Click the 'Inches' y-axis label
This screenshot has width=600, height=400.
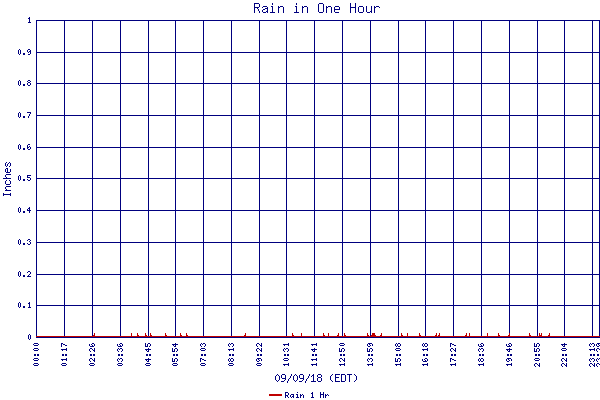7,179
